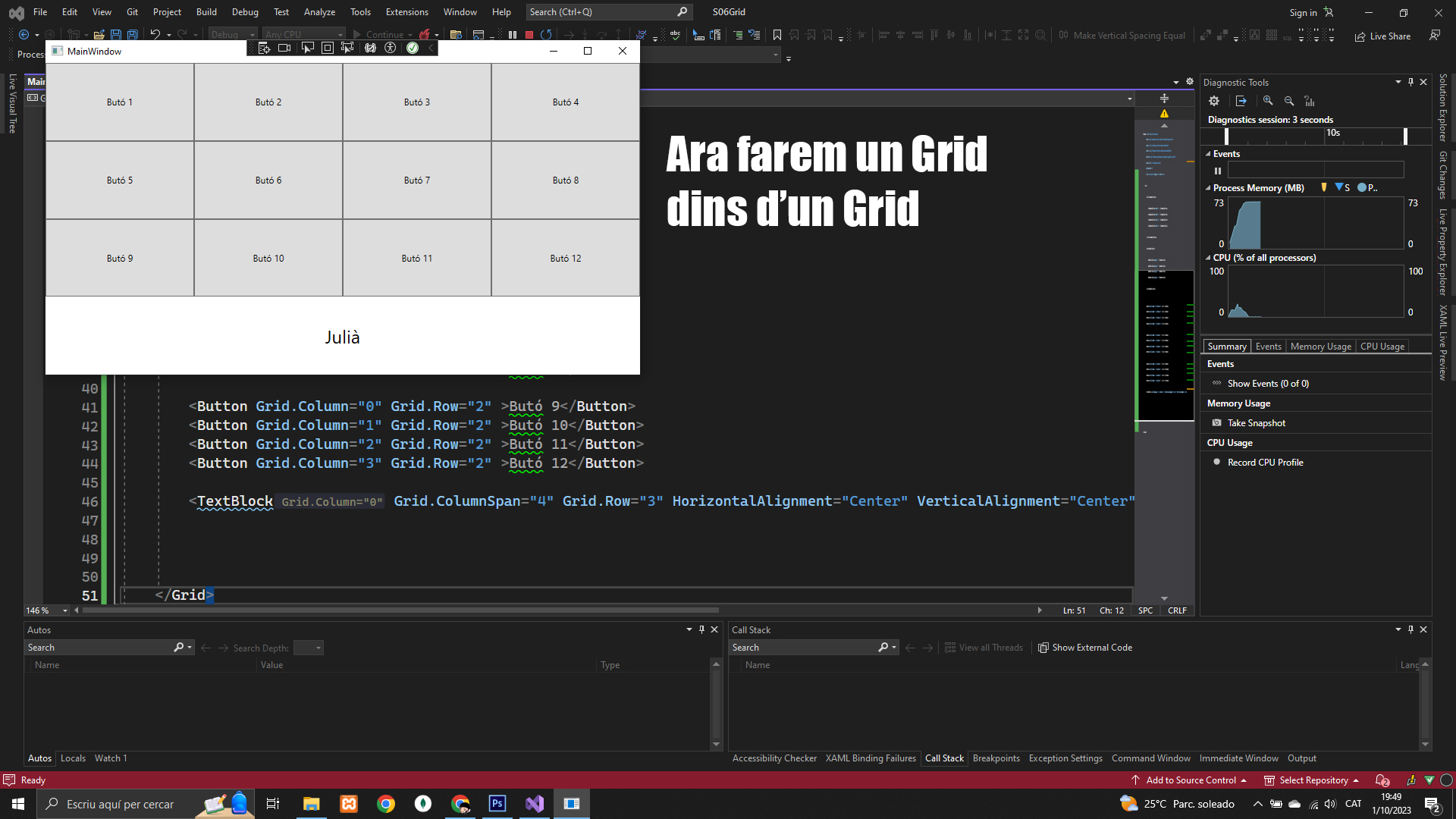Click Zoom Out in Diagnostic Tools
Viewport: 1456px width, 819px height.
[1289, 101]
